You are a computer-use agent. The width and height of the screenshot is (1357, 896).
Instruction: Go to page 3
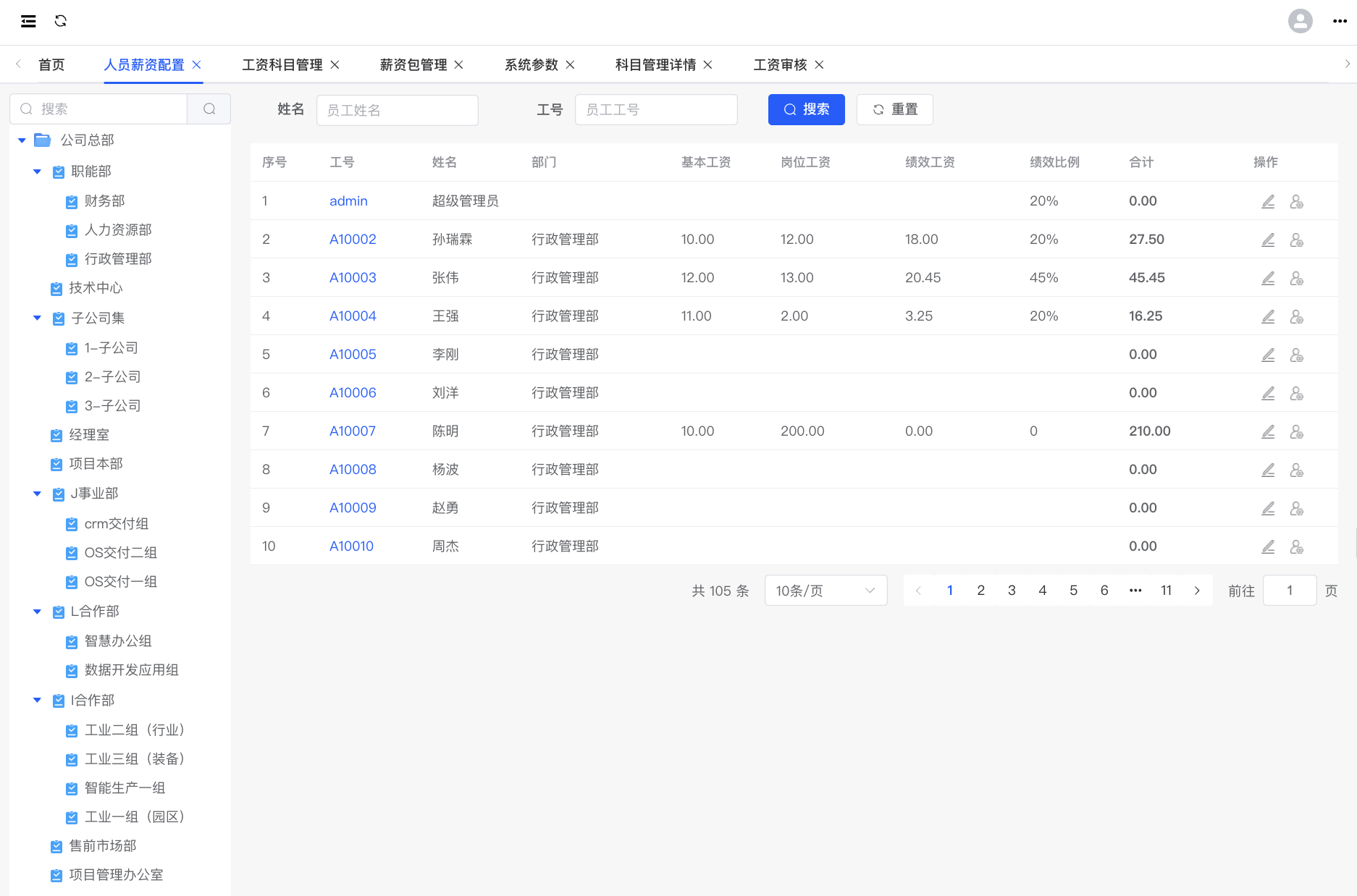pyautogui.click(x=1012, y=591)
